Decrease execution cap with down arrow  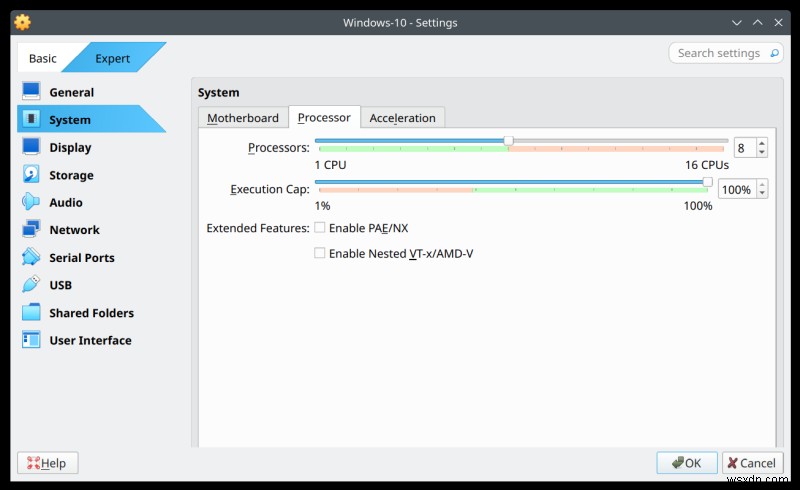point(762,193)
